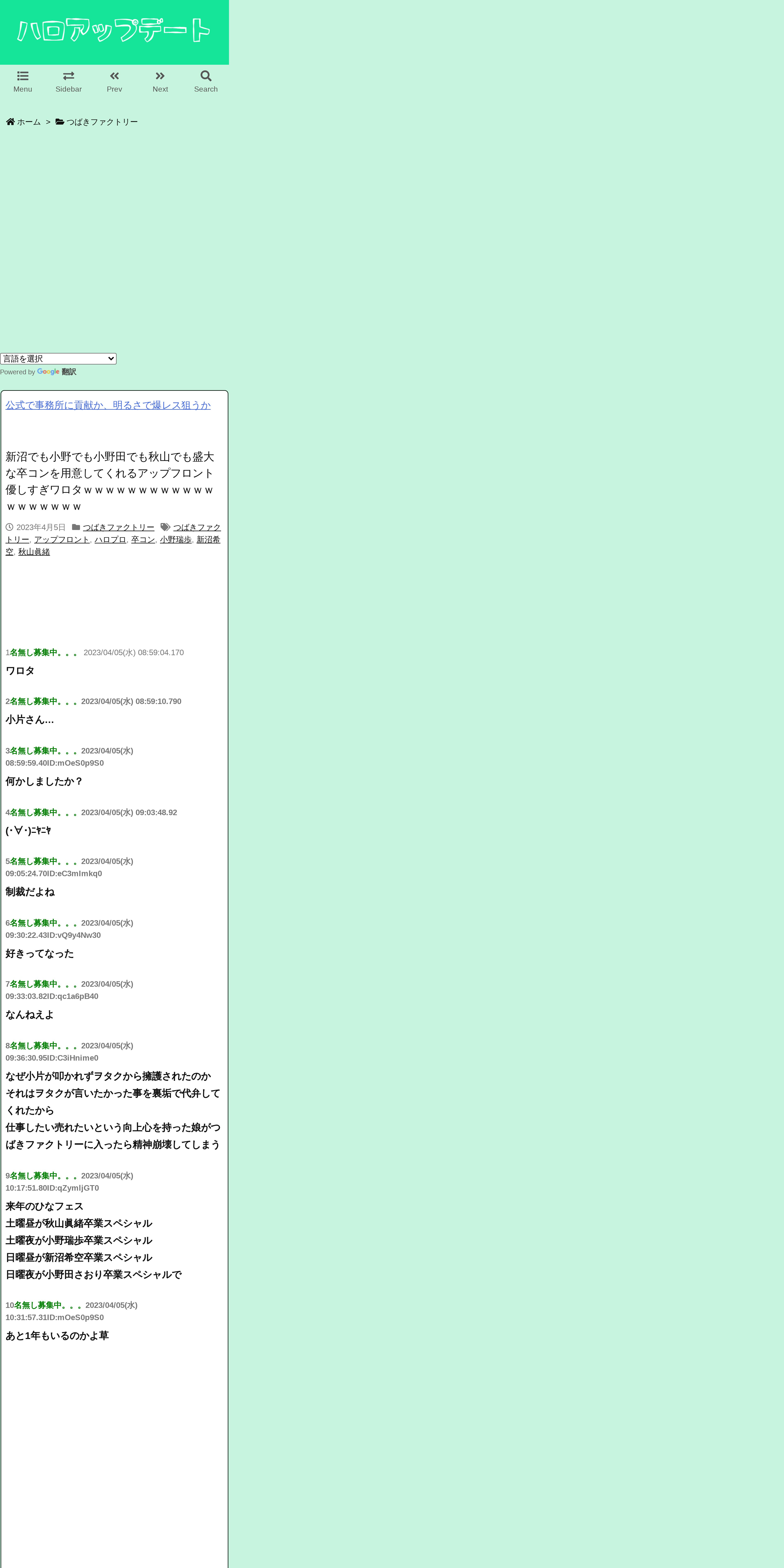Click the ホーム breadcrumb link
The width and height of the screenshot is (784, 1568).
pos(24,122)
